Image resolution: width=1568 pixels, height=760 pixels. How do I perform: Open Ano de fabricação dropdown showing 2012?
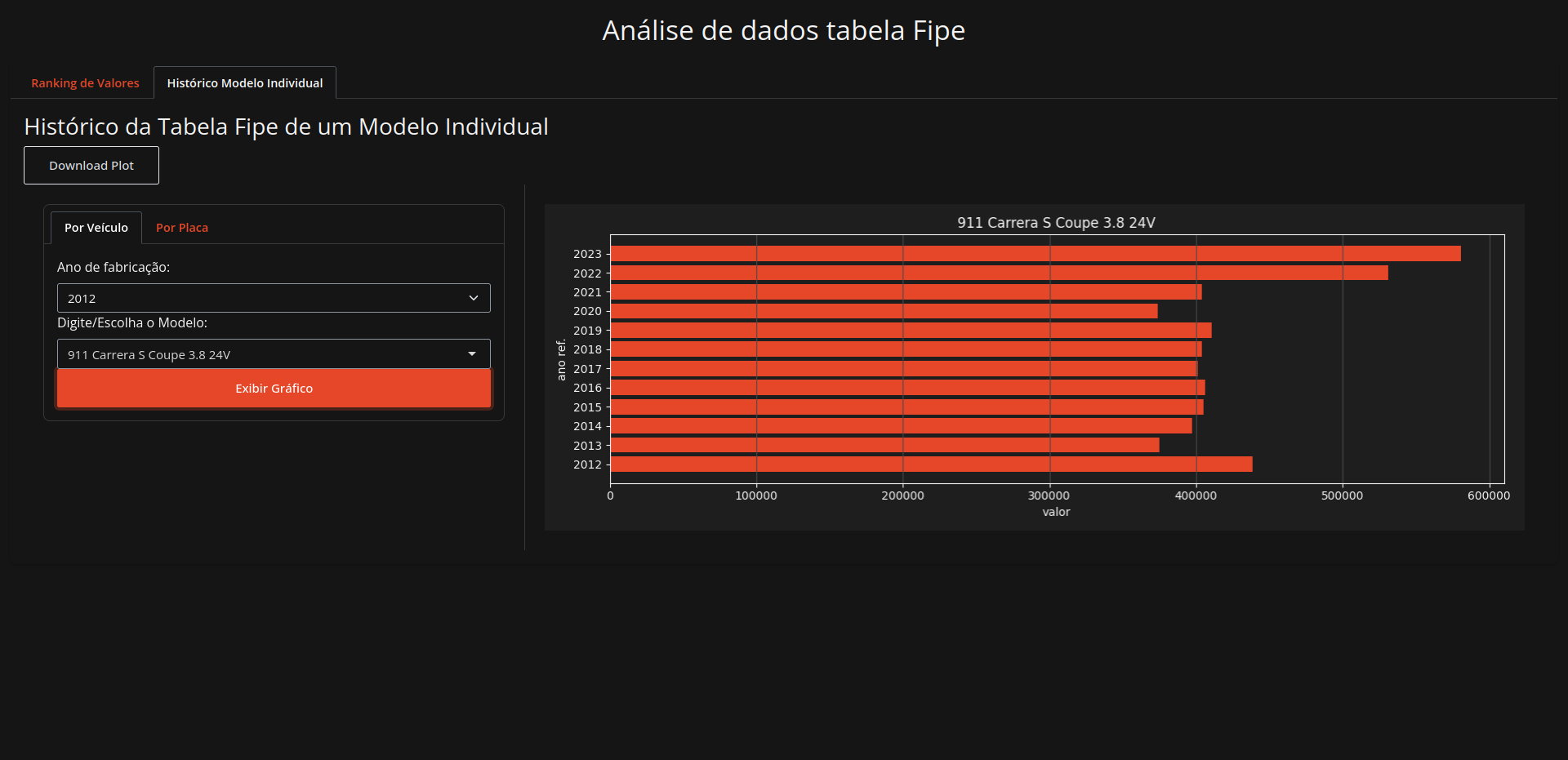point(274,298)
